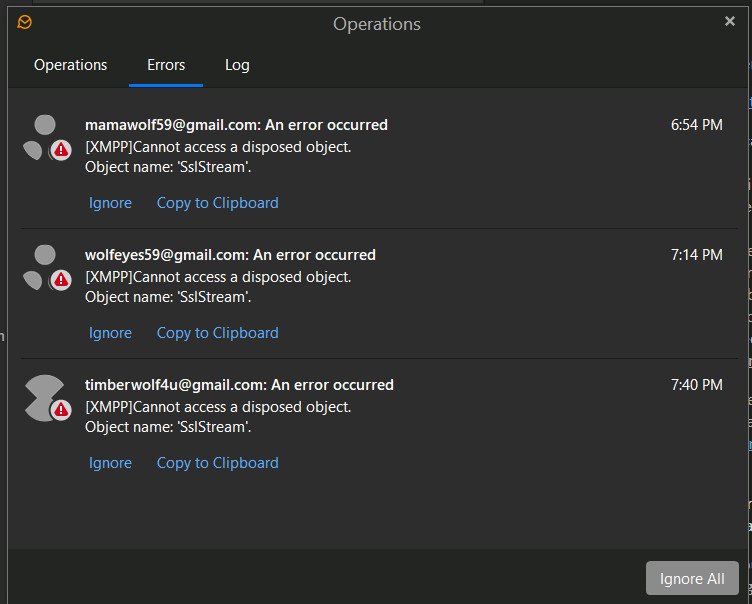Close the Operations dialog
This screenshot has width=752, height=604.
tap(730, 21)
